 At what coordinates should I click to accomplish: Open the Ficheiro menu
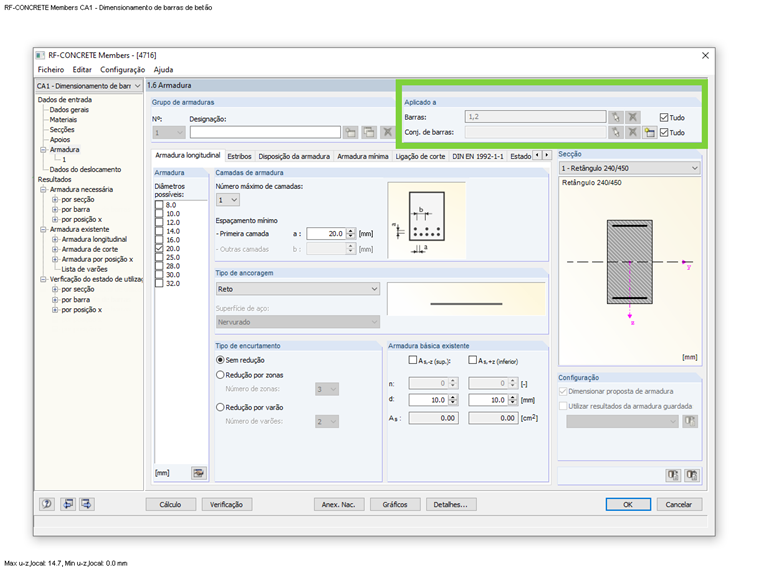[51, 70]
